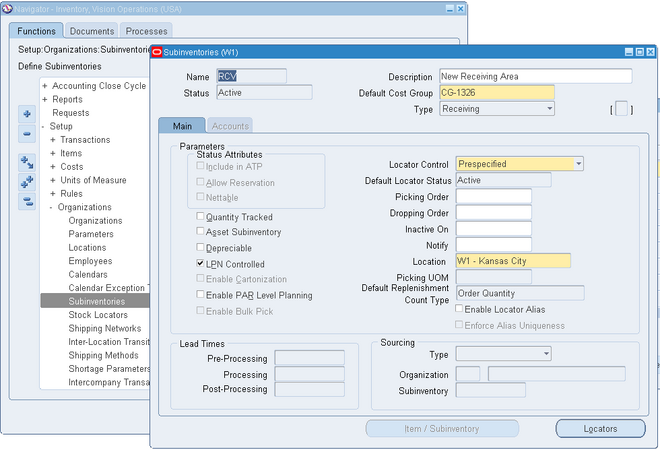Open the Sourcing Type dropdown
Image resolution: width=660 pixels, height=450 pixels.
point(546,354)
